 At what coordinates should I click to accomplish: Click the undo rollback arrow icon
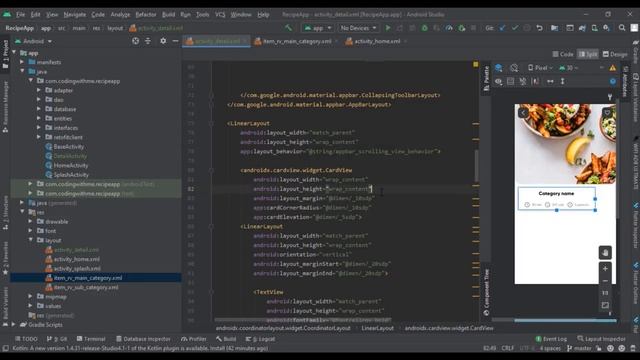click(540, 28)
